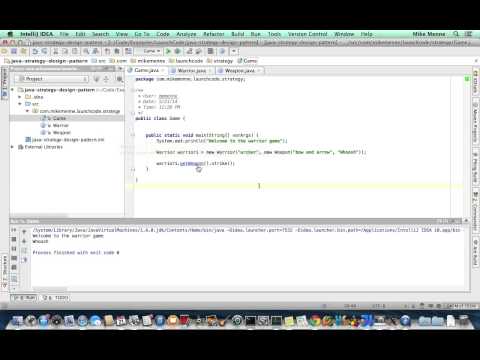Expand External Libraries node
The image size is (480, 360).
(x=12, y=147)
